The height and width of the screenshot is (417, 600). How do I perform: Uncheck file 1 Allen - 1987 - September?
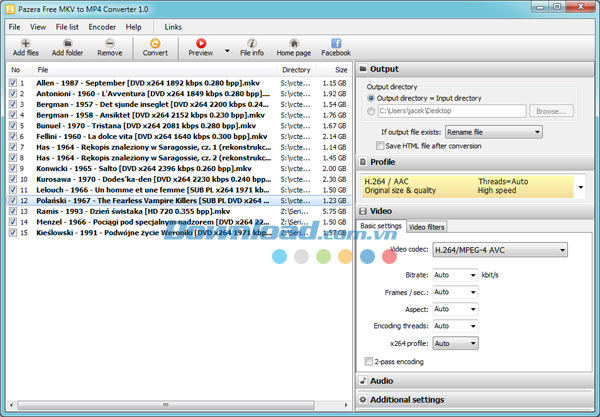tap(13, 83)
